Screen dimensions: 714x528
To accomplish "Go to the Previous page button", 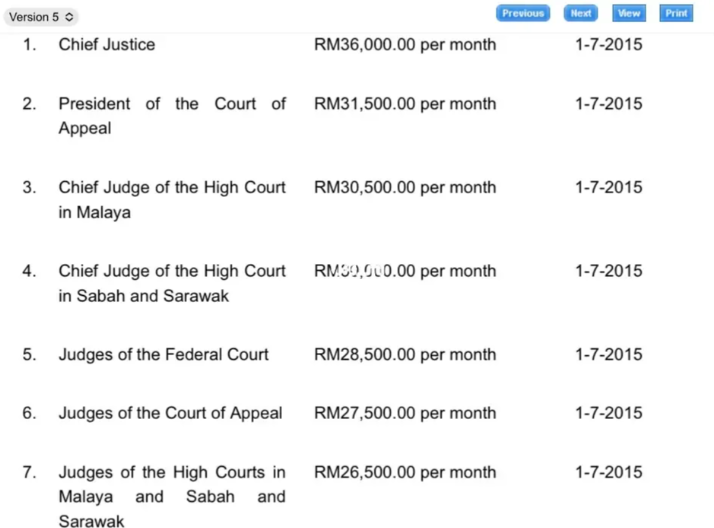I will point(523,13).
